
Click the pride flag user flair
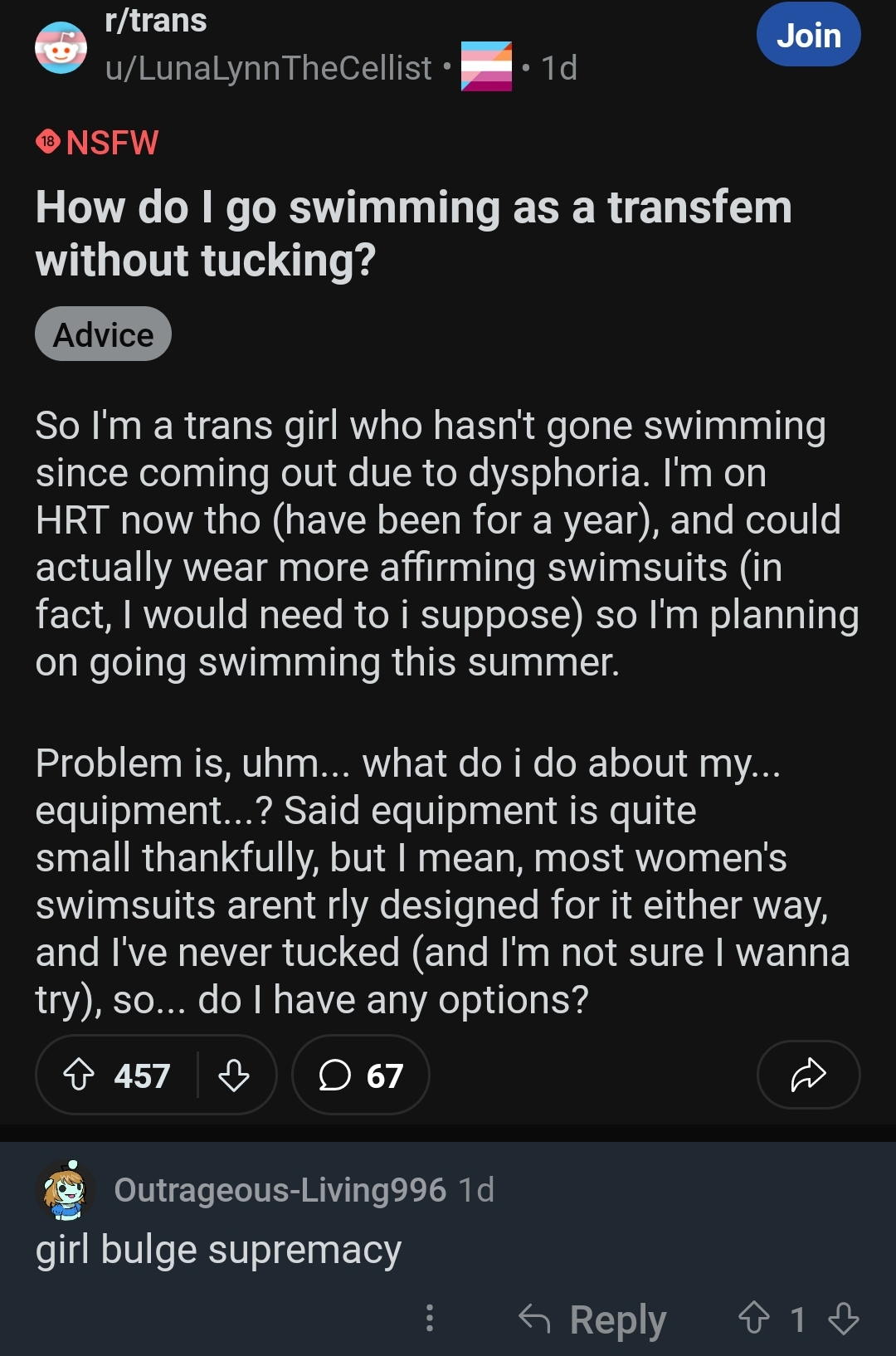486,66
